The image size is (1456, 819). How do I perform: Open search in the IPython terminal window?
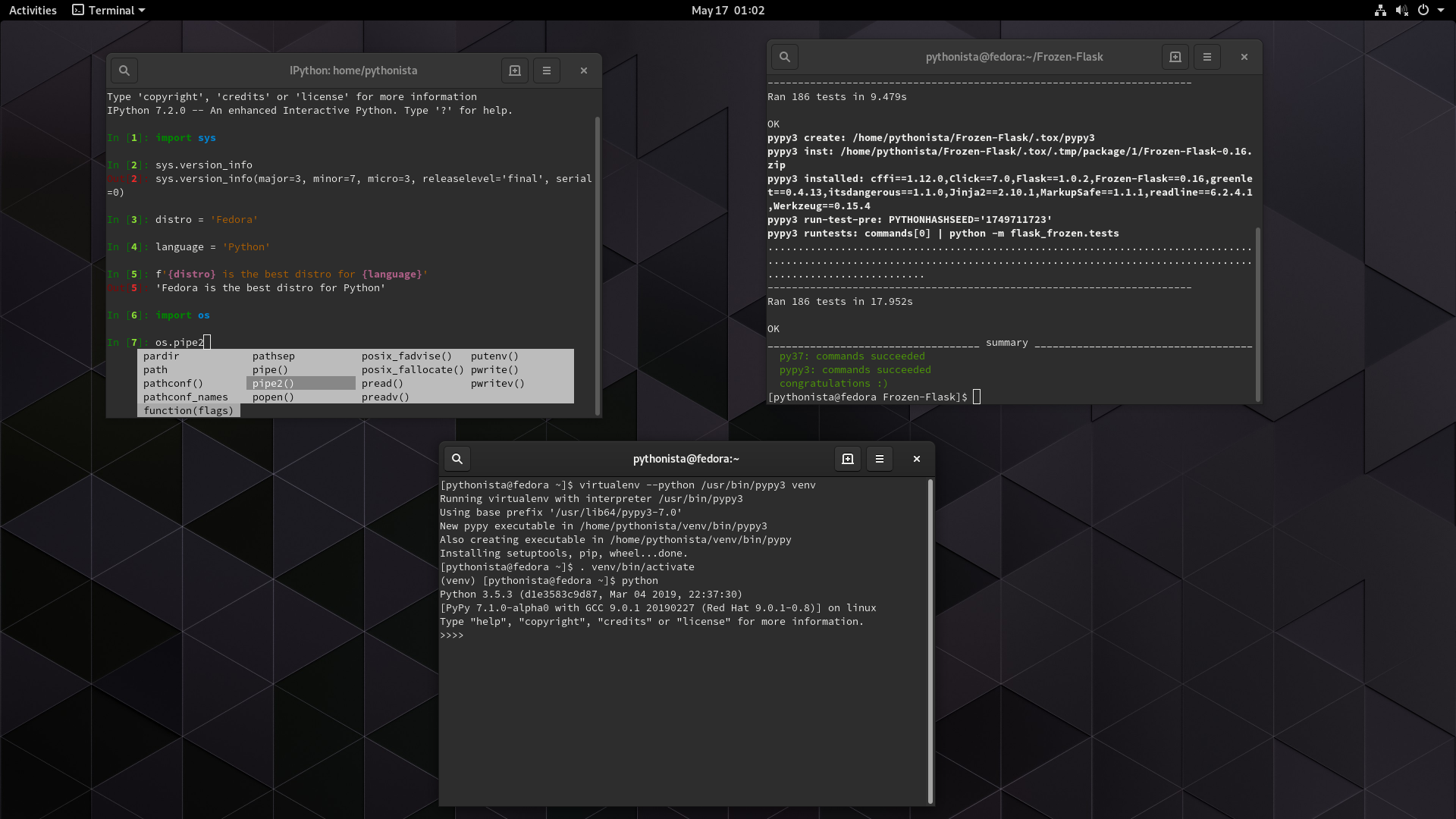click(124, 71)
